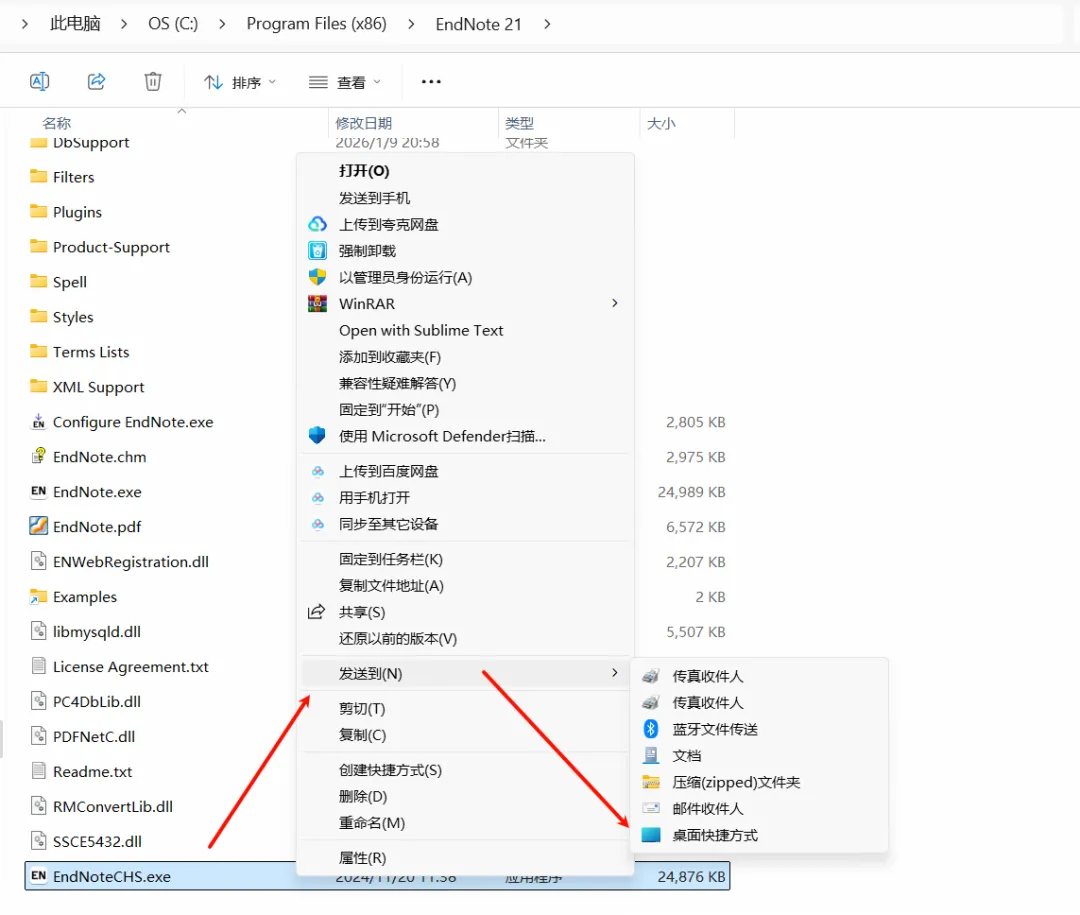
Task: Click 上传到夸克网盘 cloud icon
Action: 317,224
